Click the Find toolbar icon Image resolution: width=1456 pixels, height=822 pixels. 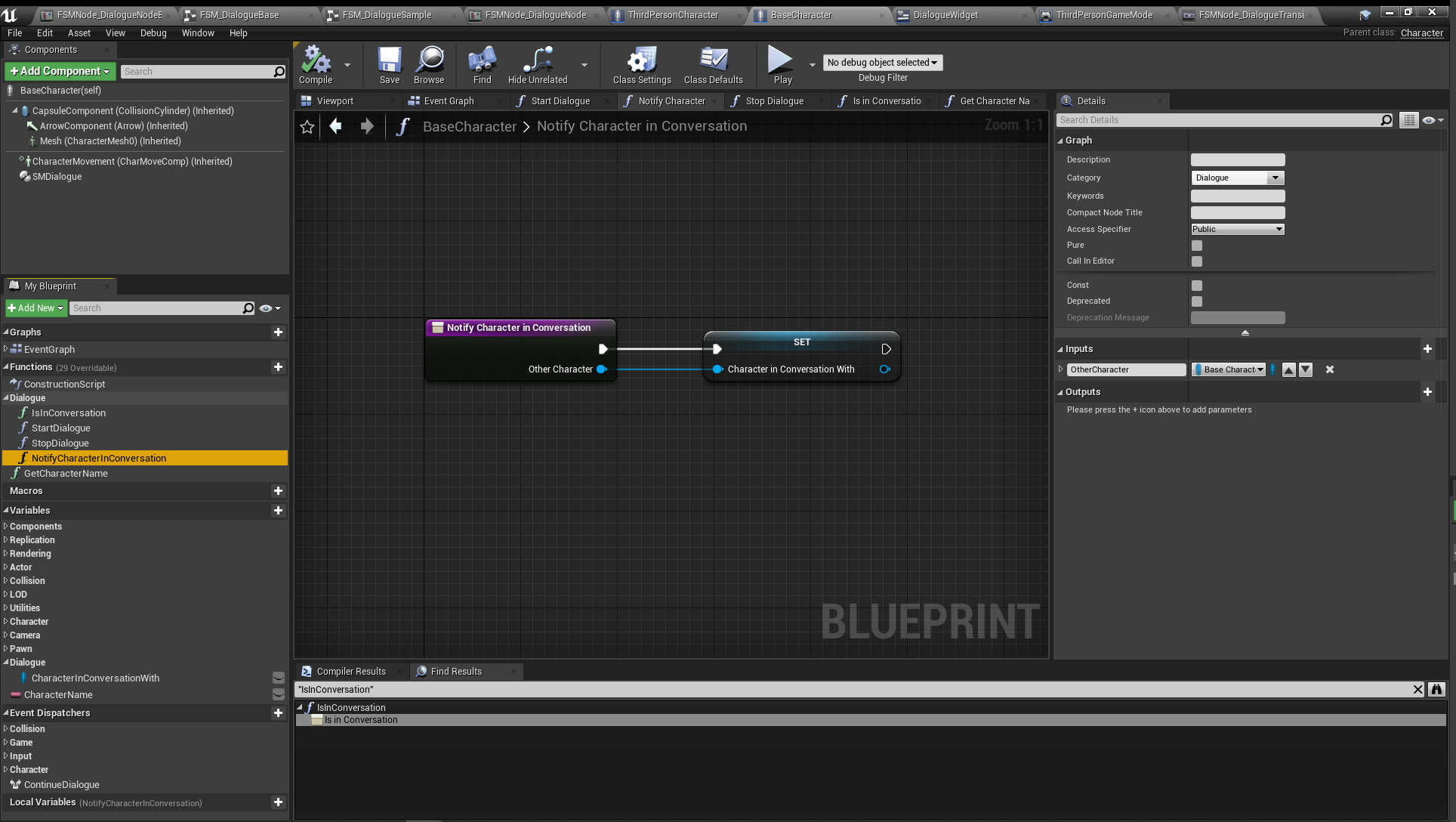pyautogui.click(x=482, y=61)
